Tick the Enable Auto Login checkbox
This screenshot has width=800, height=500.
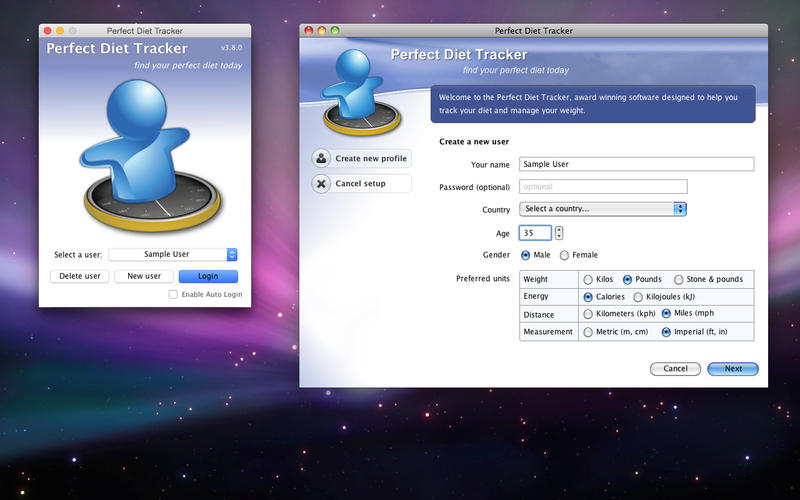(x=173, y=294)
